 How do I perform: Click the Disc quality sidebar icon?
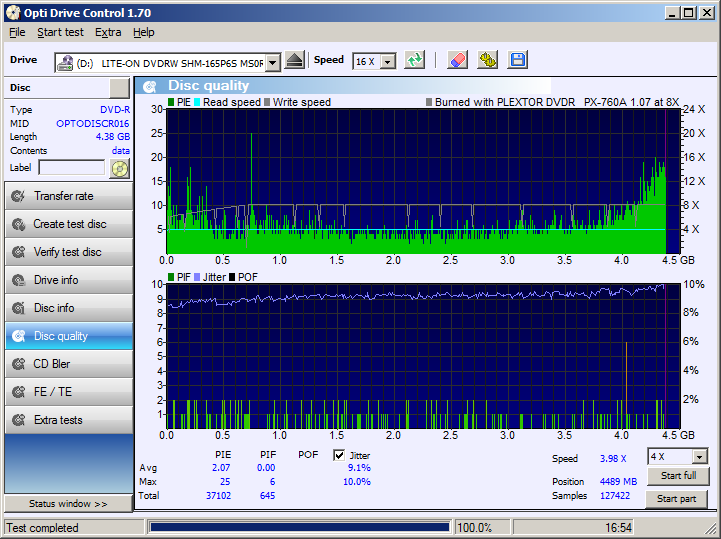(x=18, y=336)
